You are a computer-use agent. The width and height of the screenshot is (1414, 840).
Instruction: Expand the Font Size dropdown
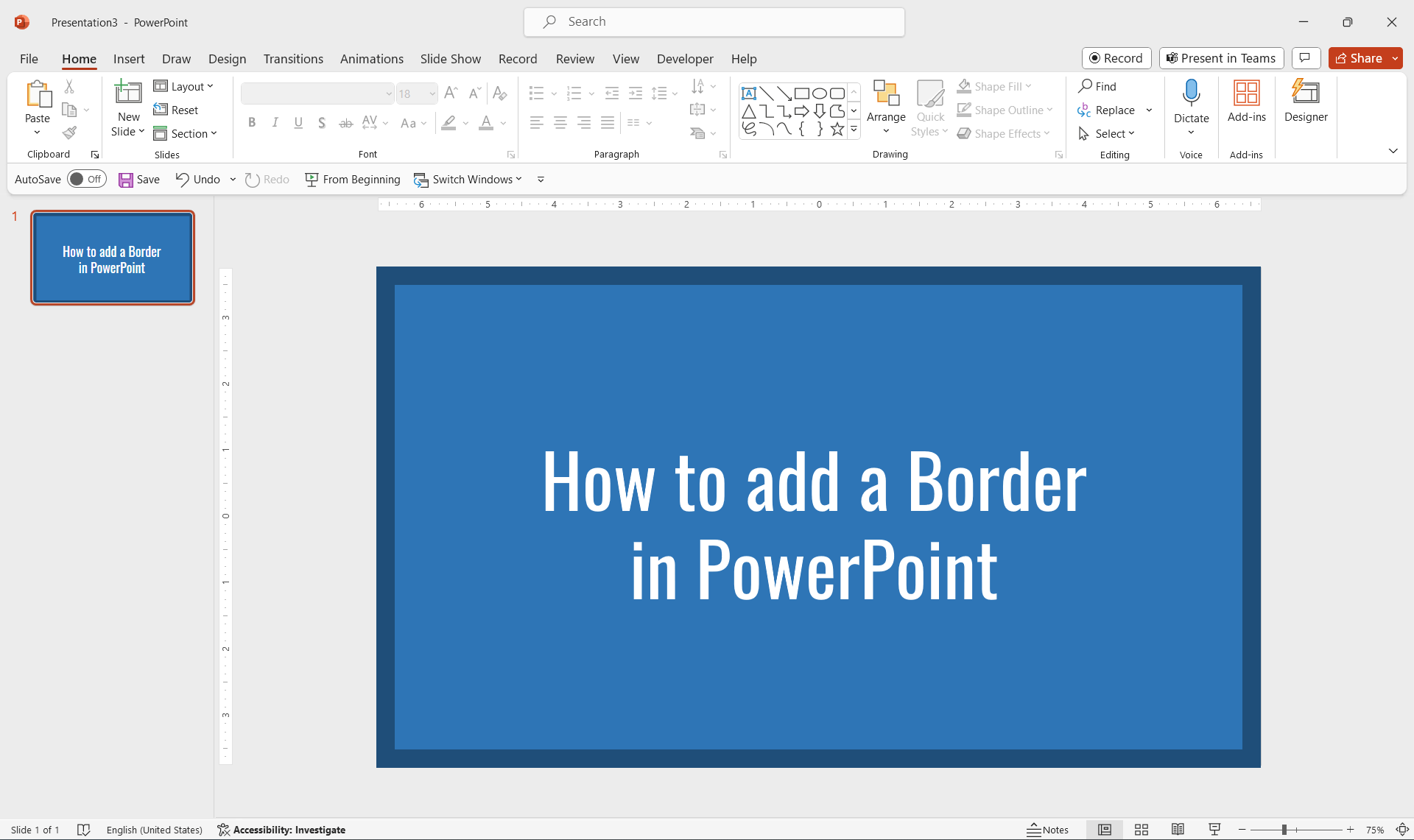431,93
